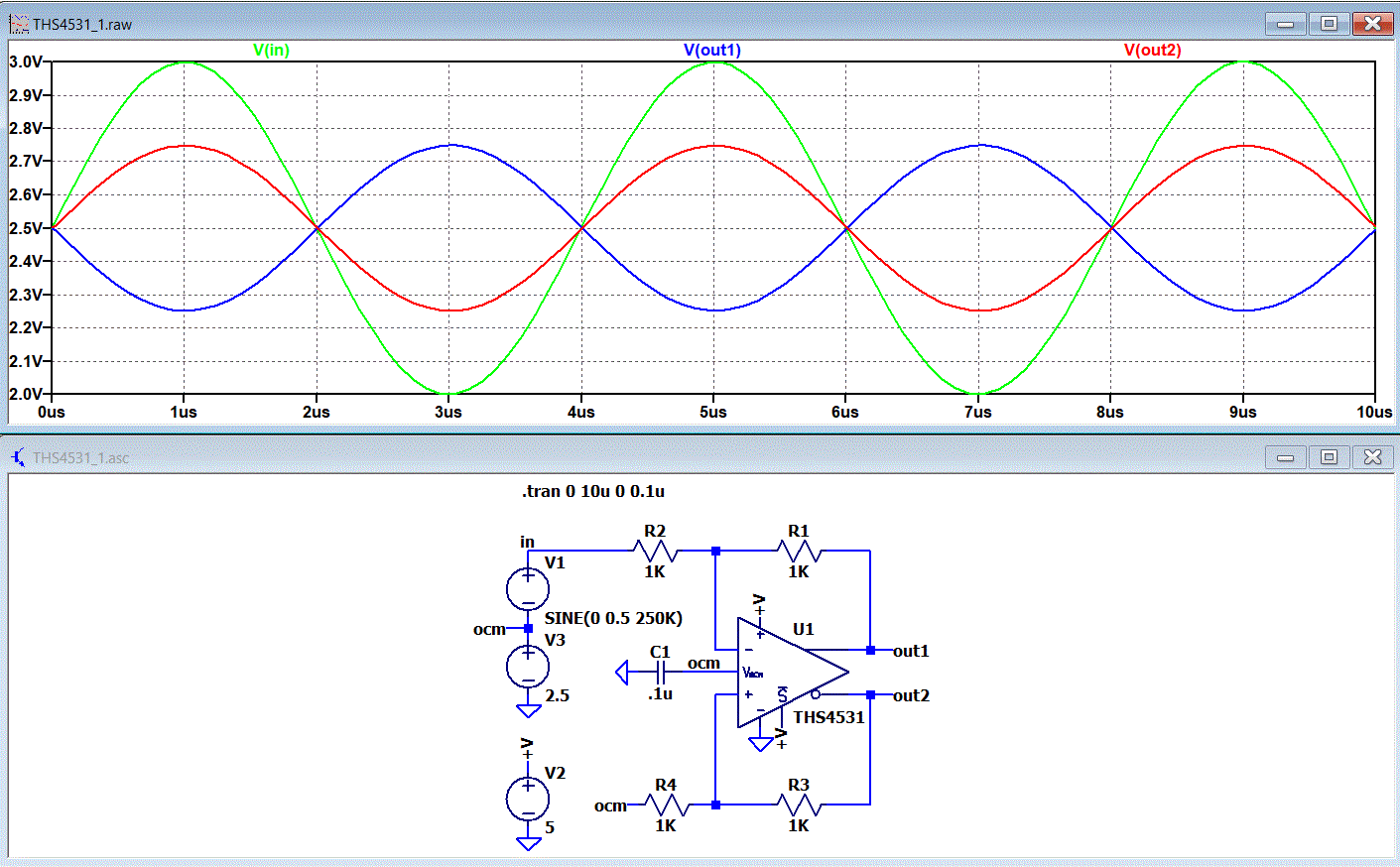Click the junction node between R4 and R3

pos(715,805)
